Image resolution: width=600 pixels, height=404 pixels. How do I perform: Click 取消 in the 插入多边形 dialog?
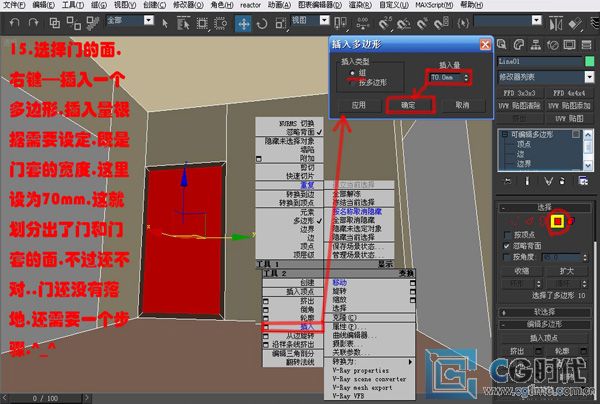coord(462,105)
